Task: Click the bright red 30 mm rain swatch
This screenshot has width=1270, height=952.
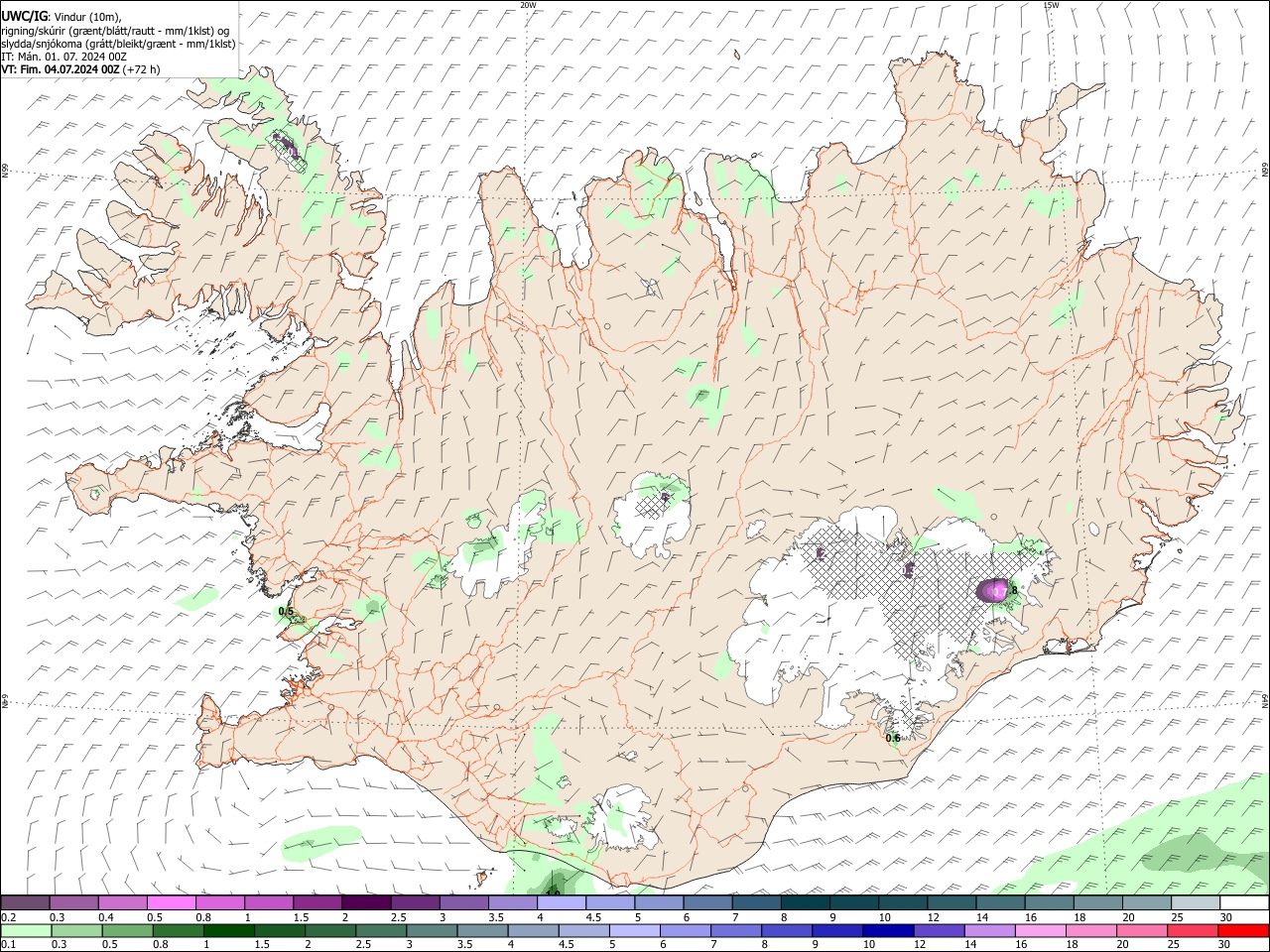Action: (1244, 931)
